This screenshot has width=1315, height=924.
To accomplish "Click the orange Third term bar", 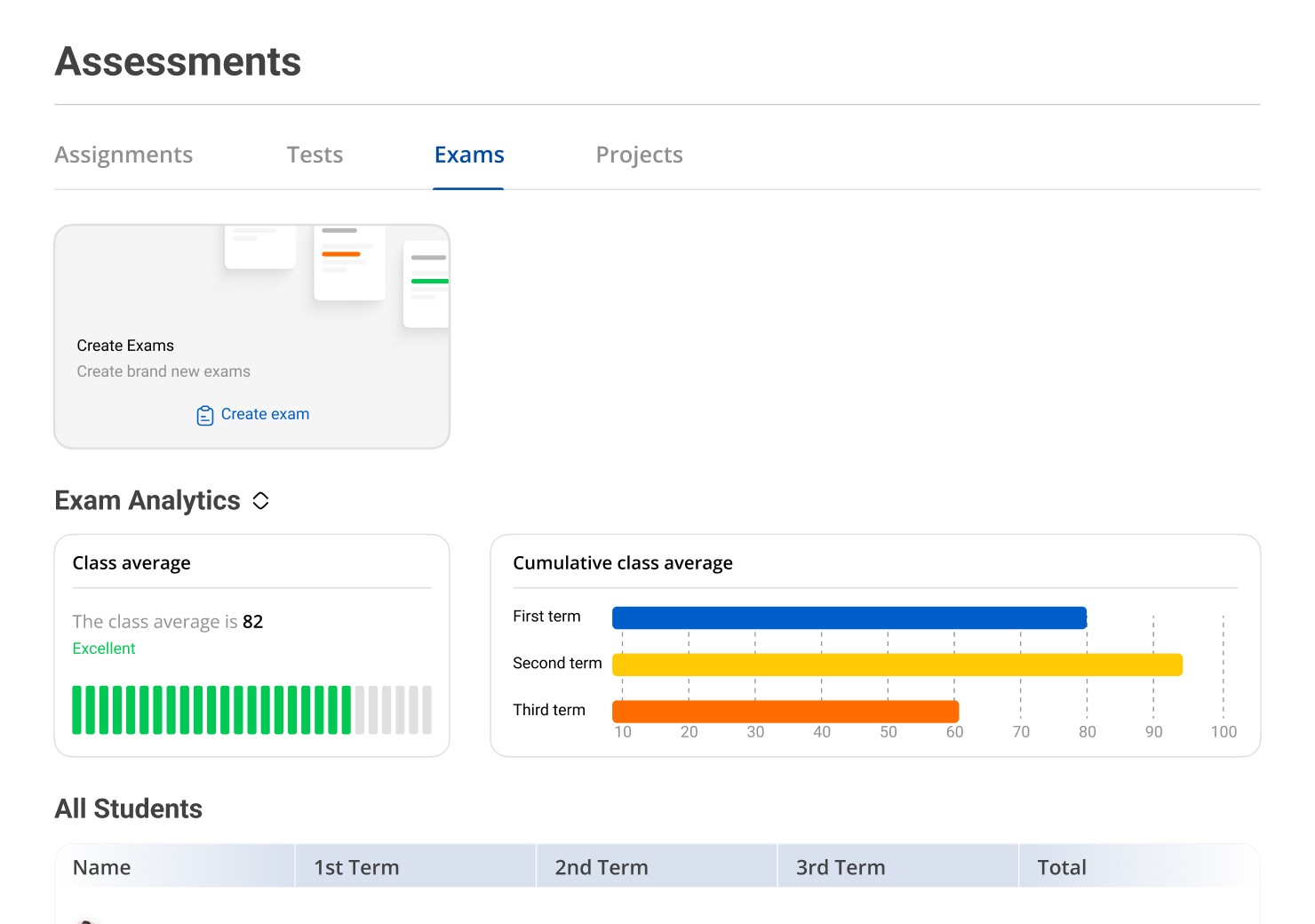I will coord(785,712).
